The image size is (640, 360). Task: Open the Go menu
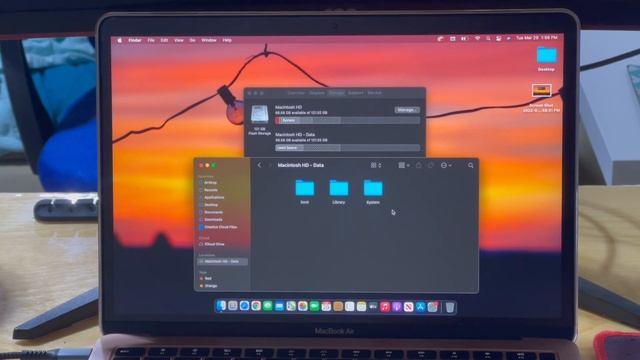pos(192,40)
